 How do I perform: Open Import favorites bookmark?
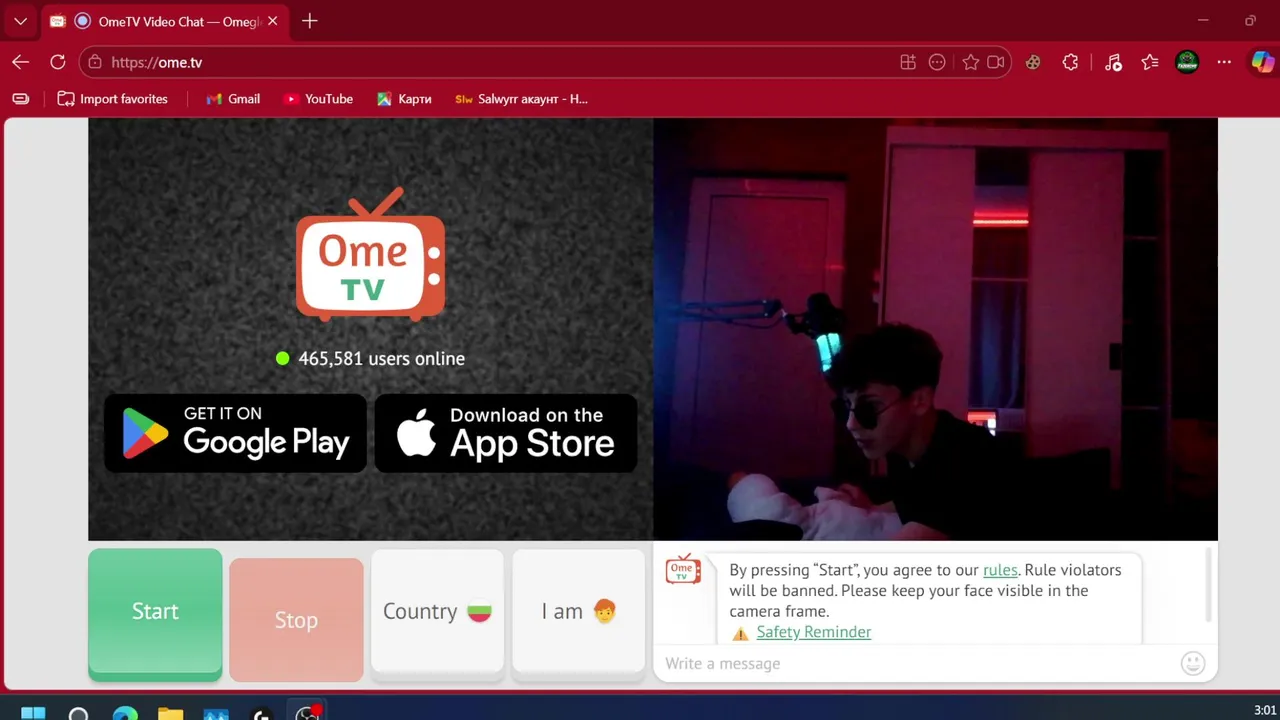point(113,99)
